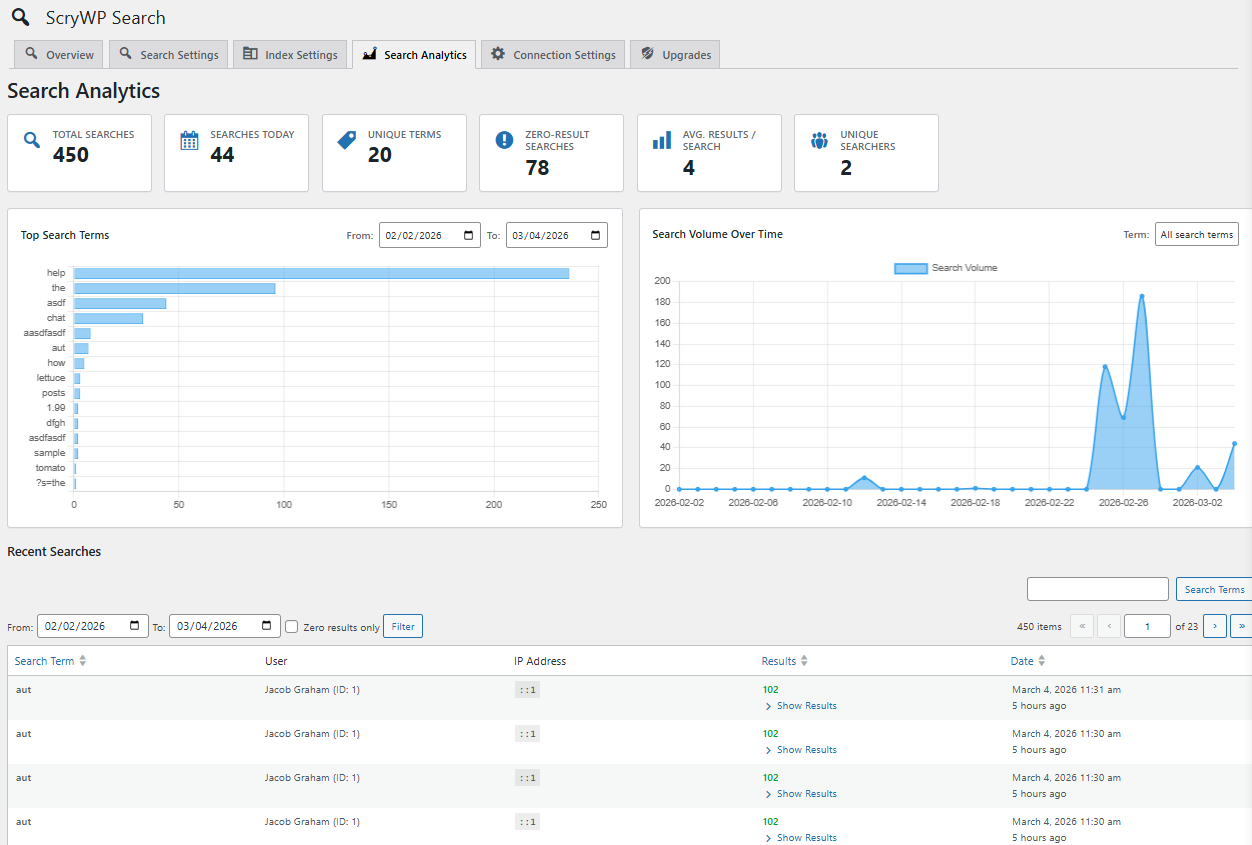
Task: Go to next page of recent searches
Action: click(1214, 626)
